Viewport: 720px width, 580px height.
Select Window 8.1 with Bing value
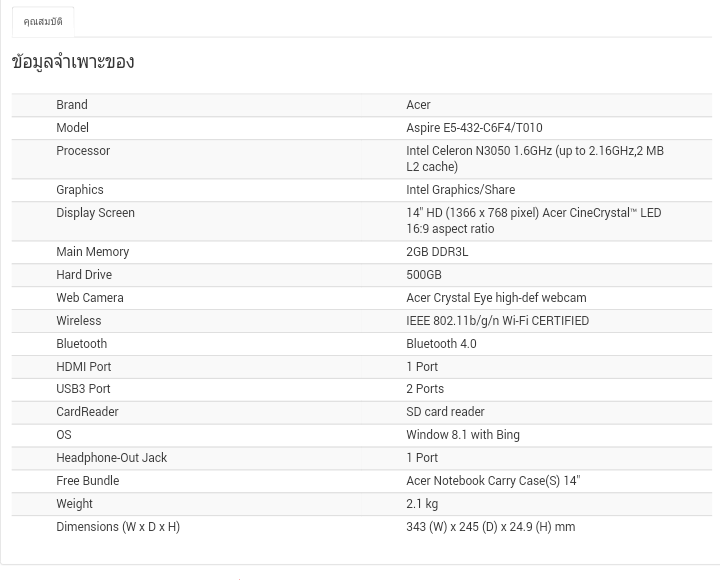463,434
